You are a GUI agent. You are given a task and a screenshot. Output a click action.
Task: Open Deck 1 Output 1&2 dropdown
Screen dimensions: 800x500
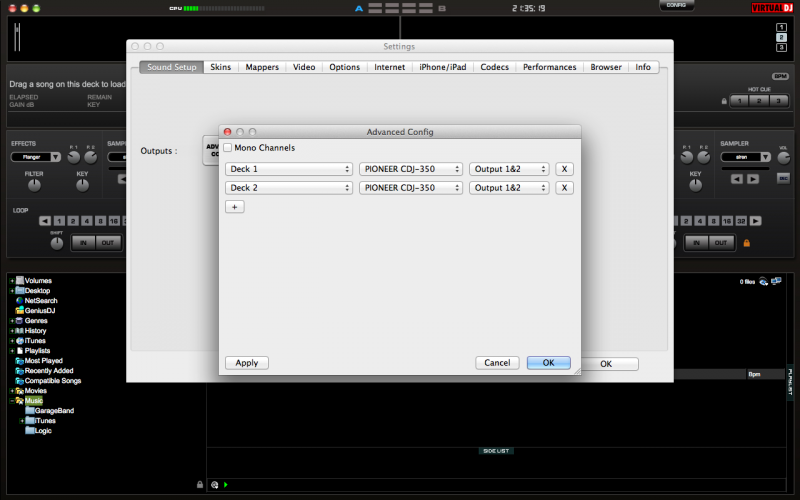click(509, 169)
